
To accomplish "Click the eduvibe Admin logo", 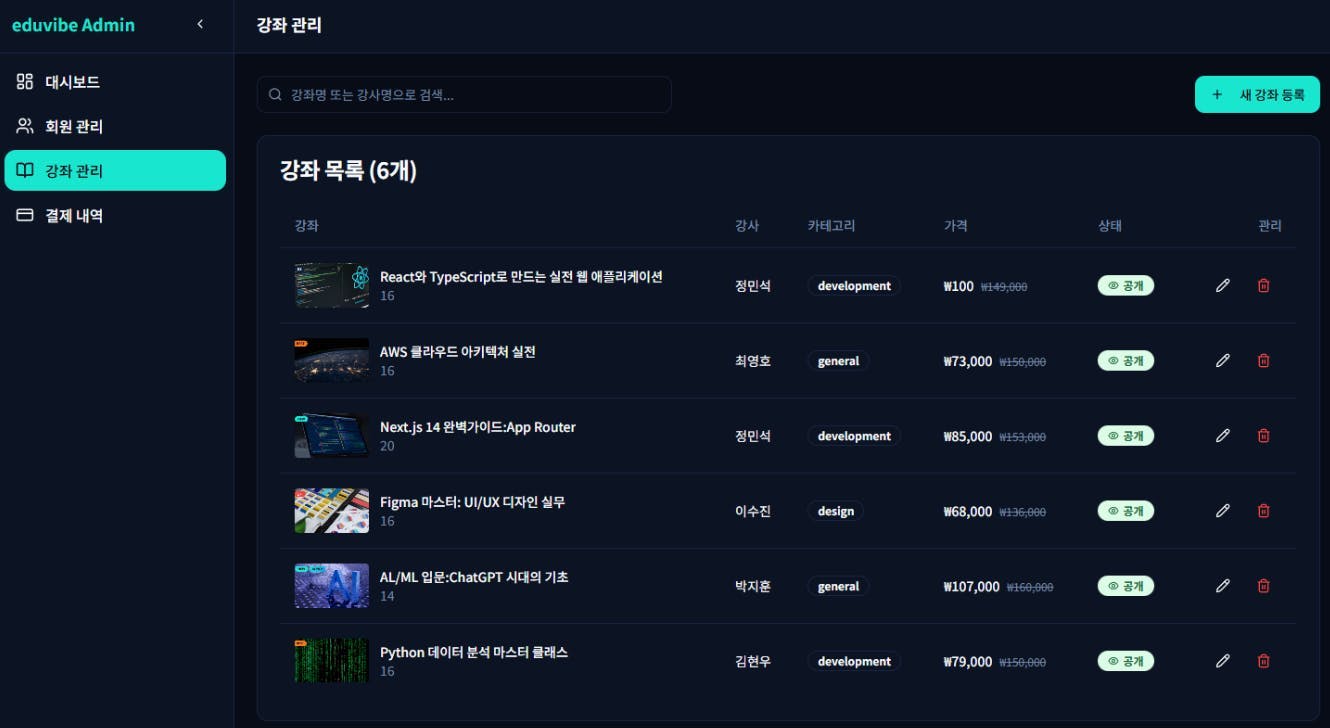I will tap(73, 25).
